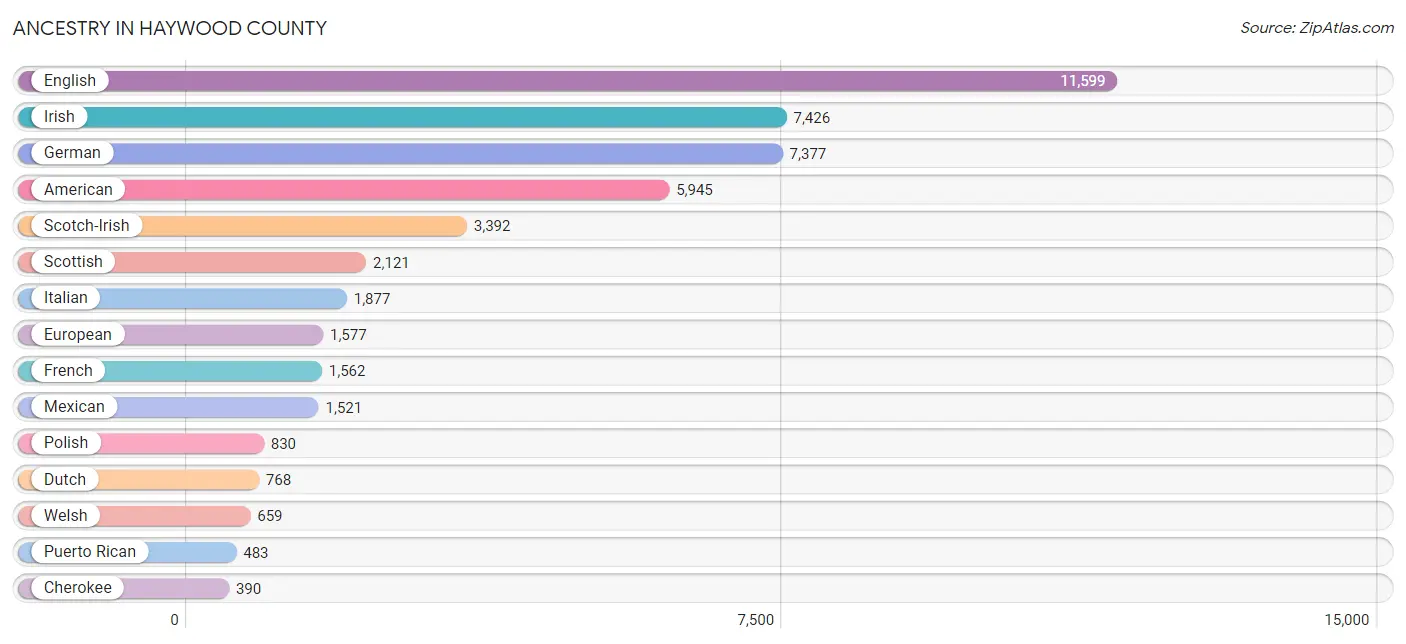The height and width of the screenshot is (644, 1406).
Task: Click the Italian label pill
Action: coord(66,298)
